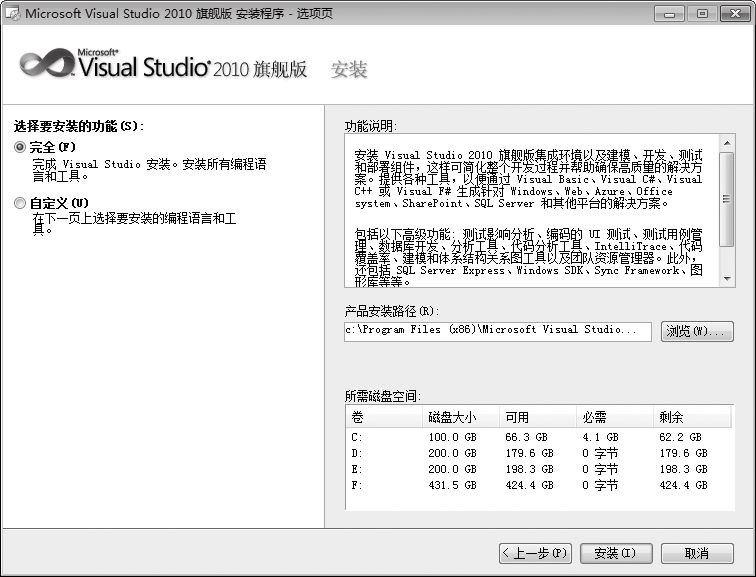Screen dimensions: 756x577
Task: Click the feature description scrollbar thumb
Action: [x=727, y=200]
